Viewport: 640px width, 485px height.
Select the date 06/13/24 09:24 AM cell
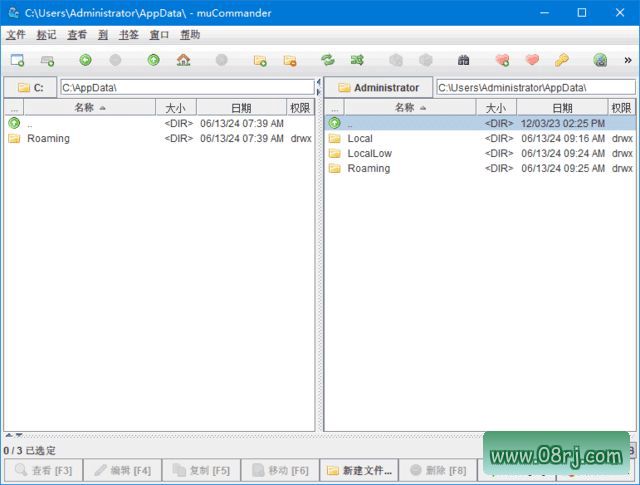[563, 153]
